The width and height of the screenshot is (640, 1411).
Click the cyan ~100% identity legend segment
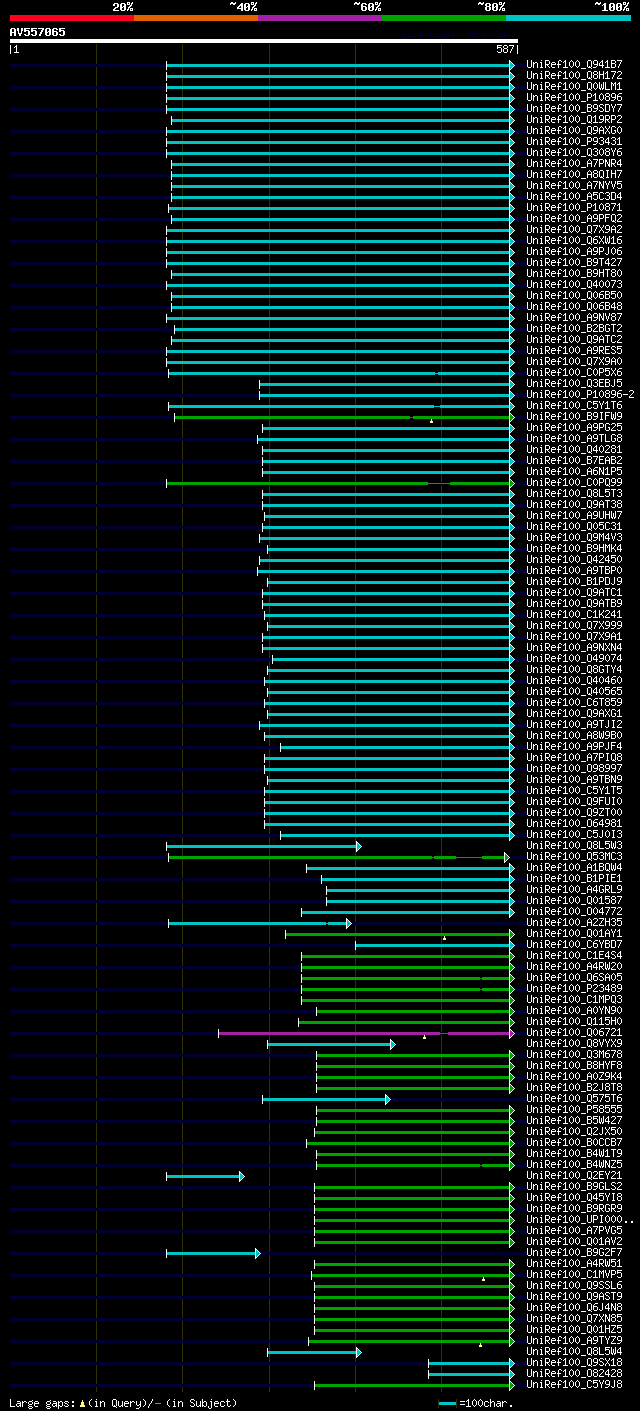(568, 18)
